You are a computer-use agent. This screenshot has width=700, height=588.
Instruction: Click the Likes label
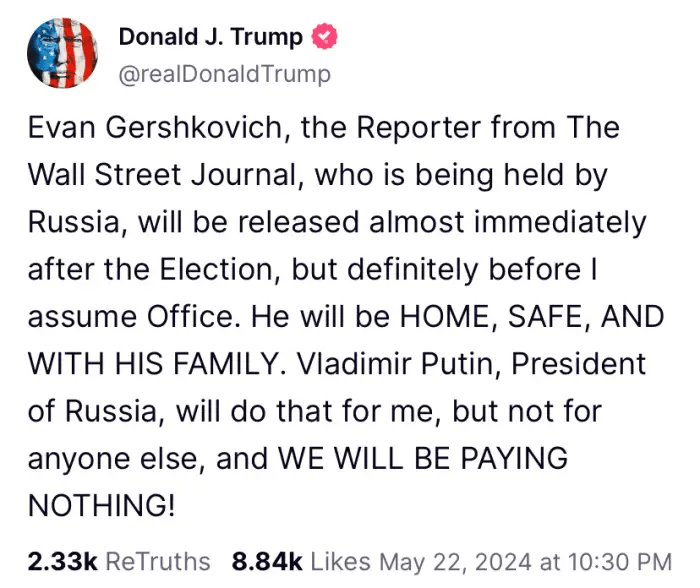click(340, 561)
